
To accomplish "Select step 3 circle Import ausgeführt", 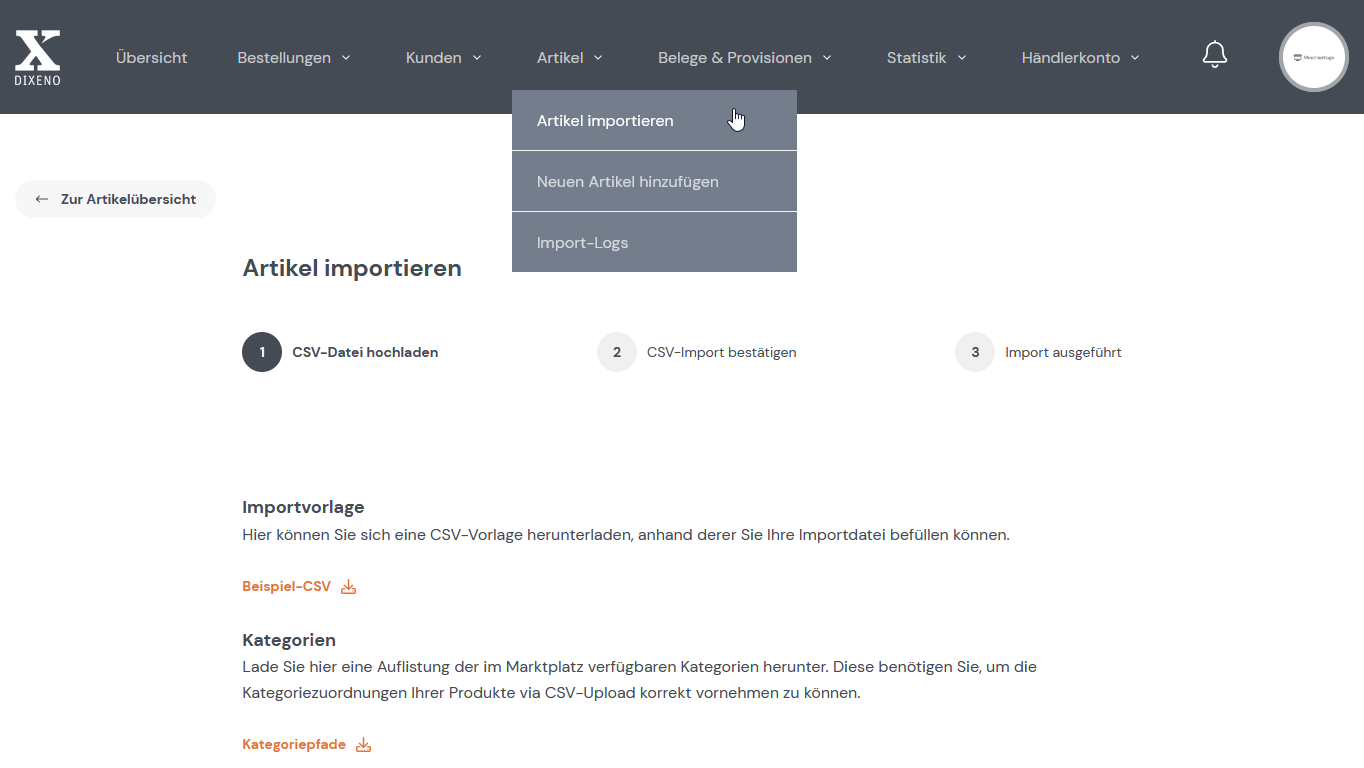I will tap(975, 352).
